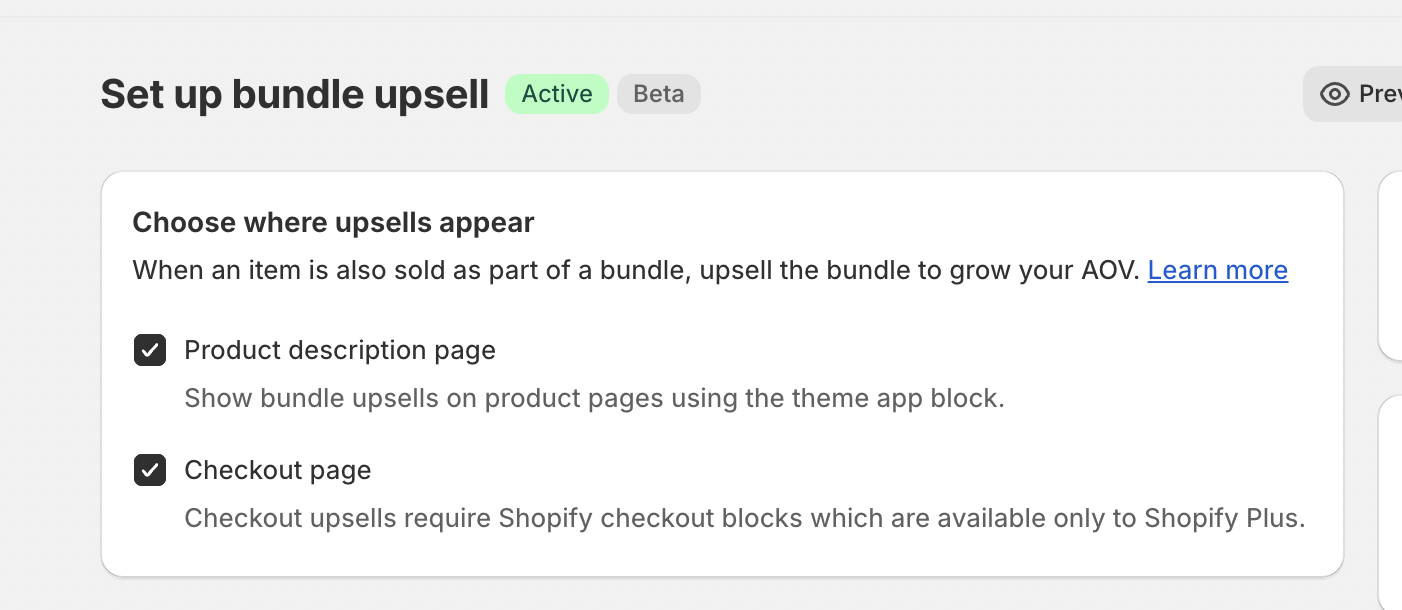The width and height of the screenshot is (1402, 610).
Task: Click the "Checkout page" label text
Action: click(x=278, y=470)
